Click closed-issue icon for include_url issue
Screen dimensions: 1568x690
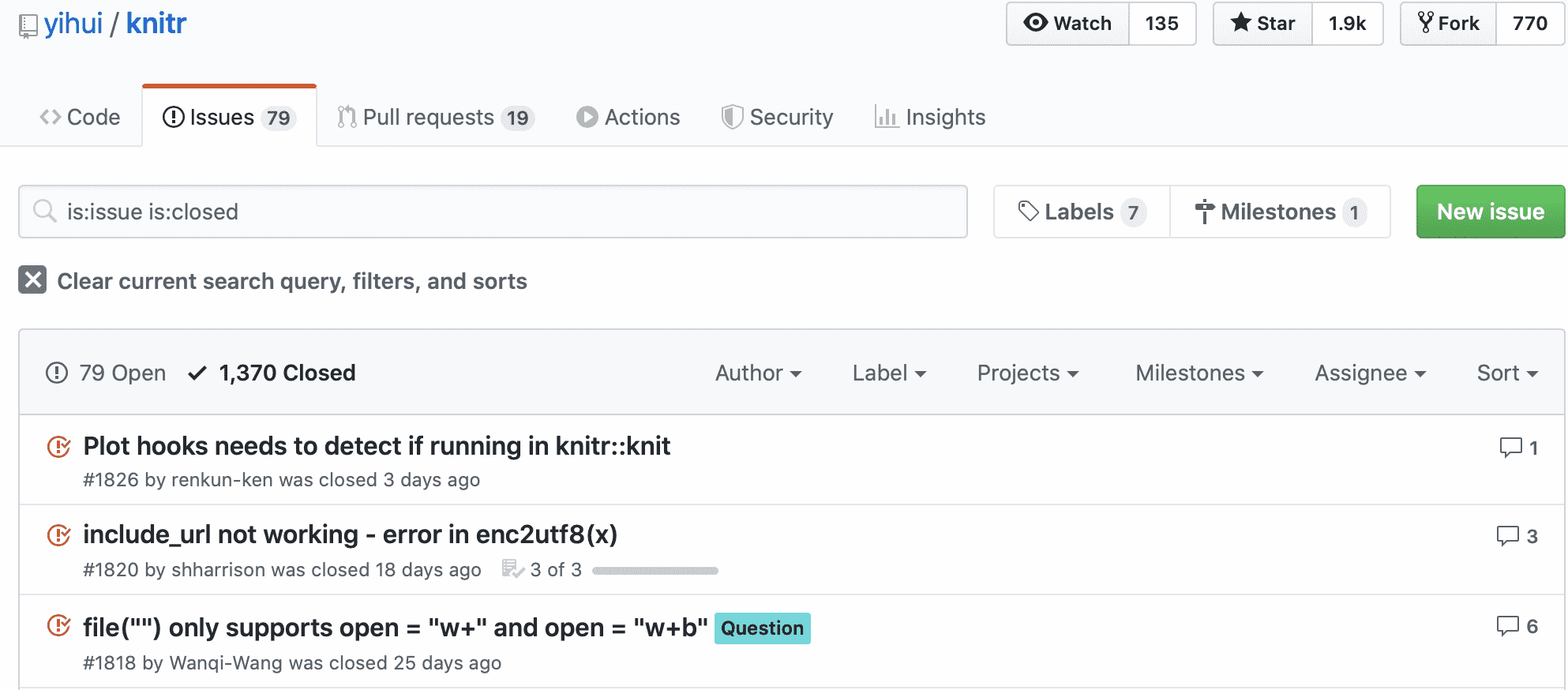coord(59,535)
